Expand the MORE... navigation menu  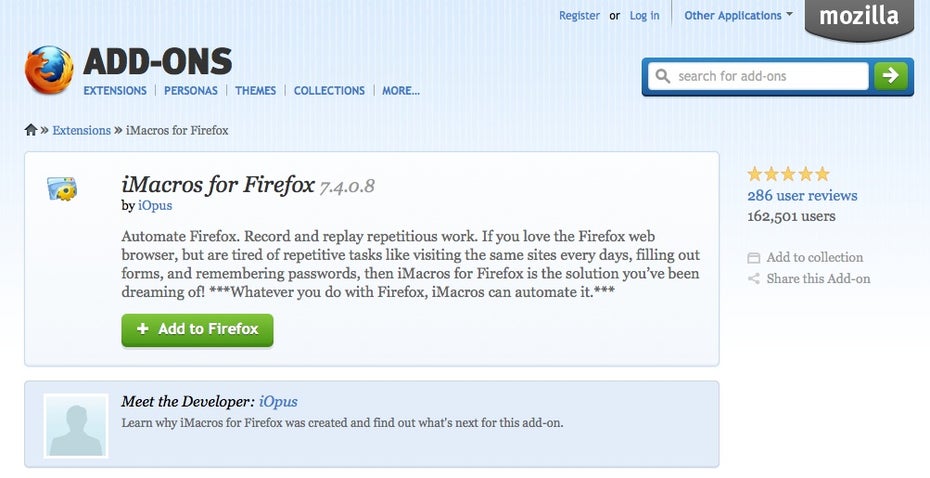coord(400,91)
